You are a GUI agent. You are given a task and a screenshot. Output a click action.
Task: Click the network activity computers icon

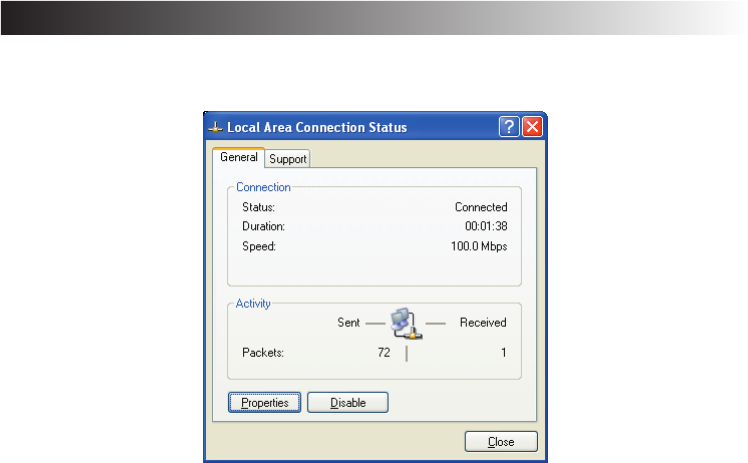406,324
